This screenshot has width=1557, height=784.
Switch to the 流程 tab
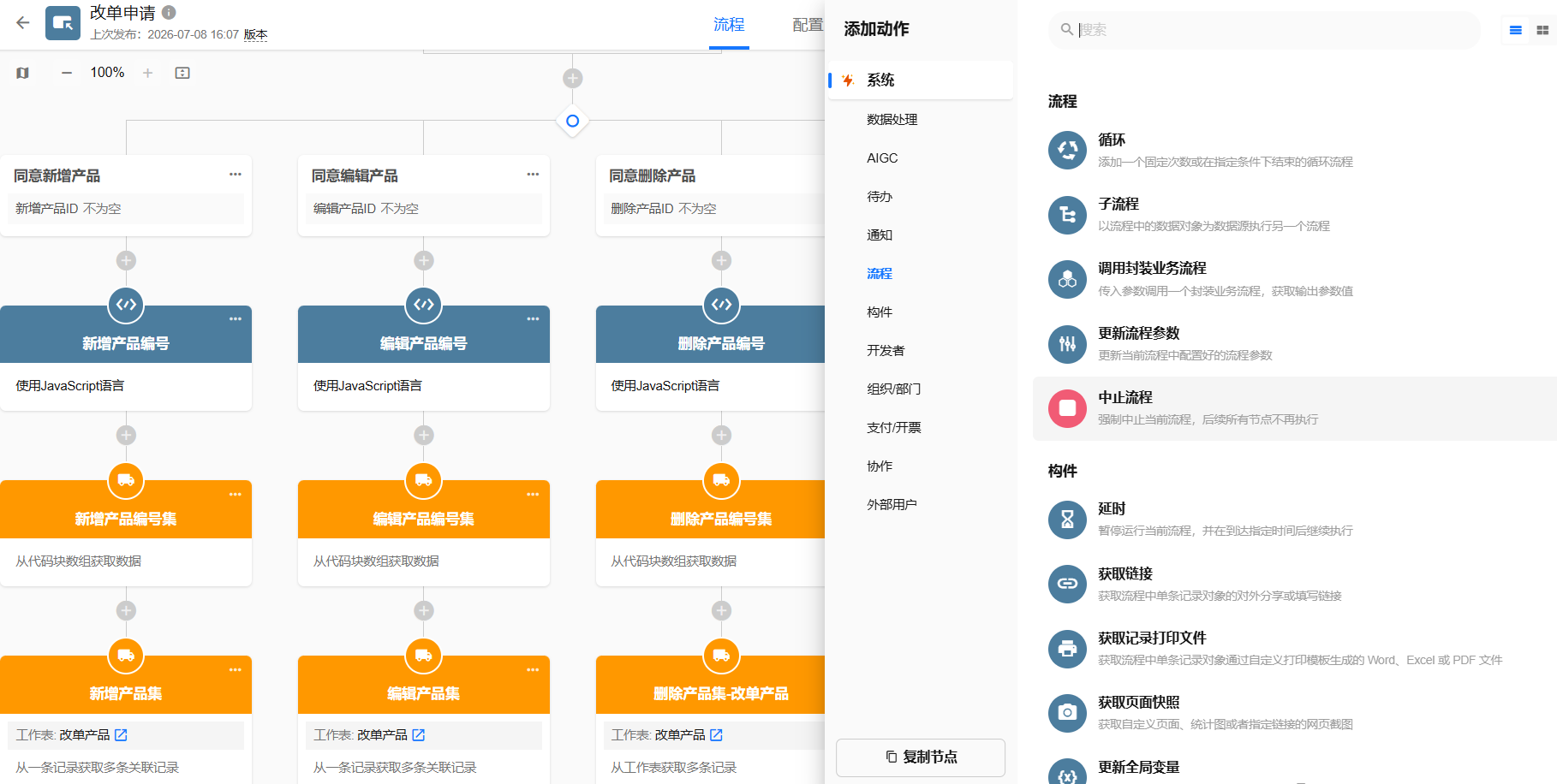(x=729, y=25)
